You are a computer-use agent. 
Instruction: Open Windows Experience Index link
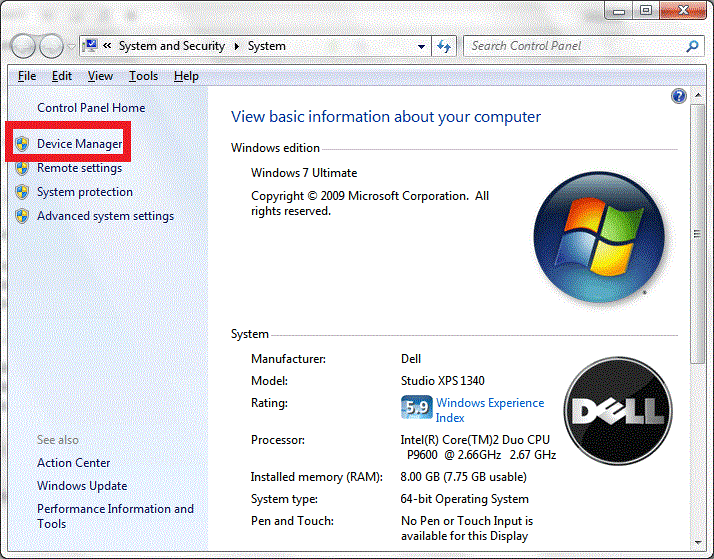coord(490,410)
